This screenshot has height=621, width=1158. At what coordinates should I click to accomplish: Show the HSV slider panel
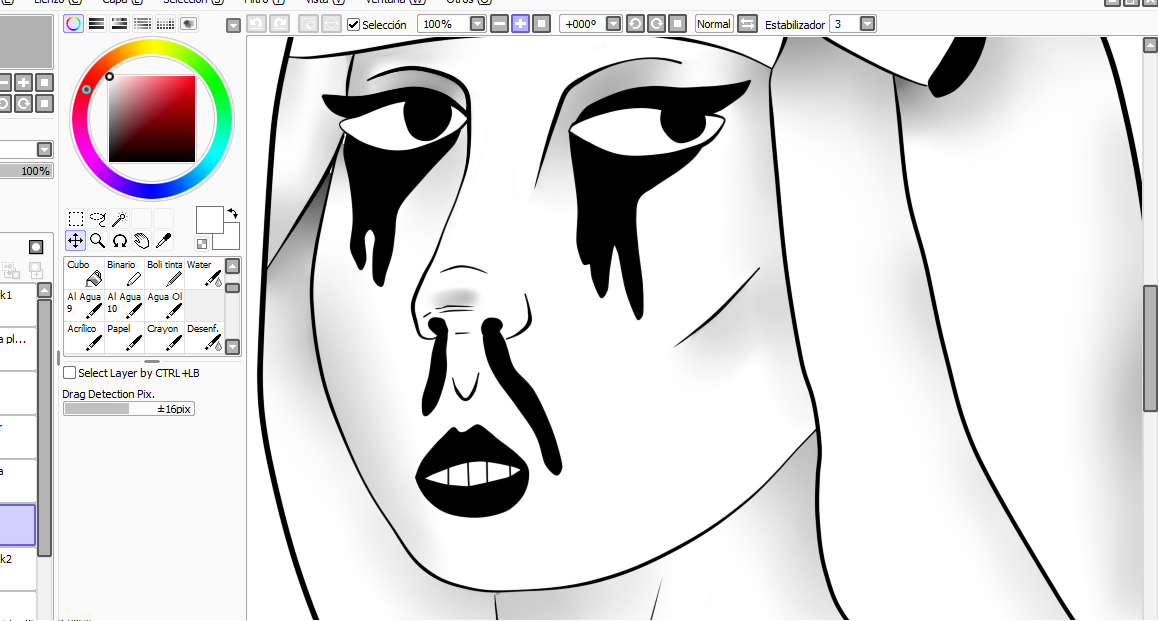[119, 24]
